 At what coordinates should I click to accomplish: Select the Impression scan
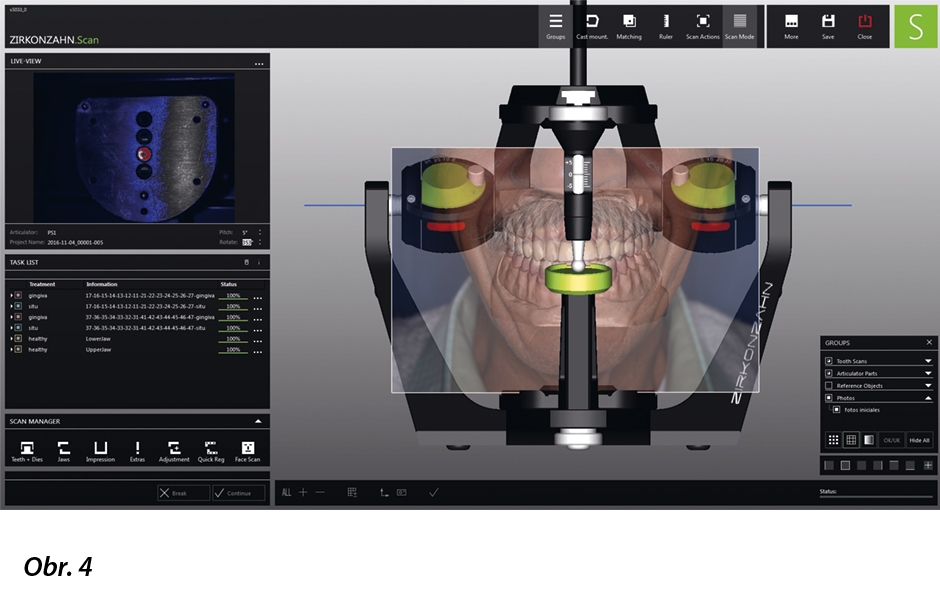100,451
